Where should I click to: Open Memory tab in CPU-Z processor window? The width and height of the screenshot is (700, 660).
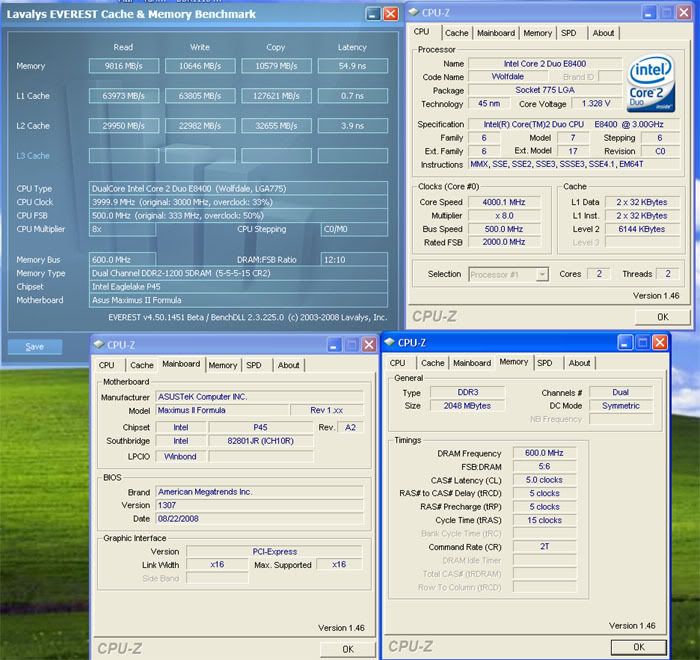tap(538, 33)
